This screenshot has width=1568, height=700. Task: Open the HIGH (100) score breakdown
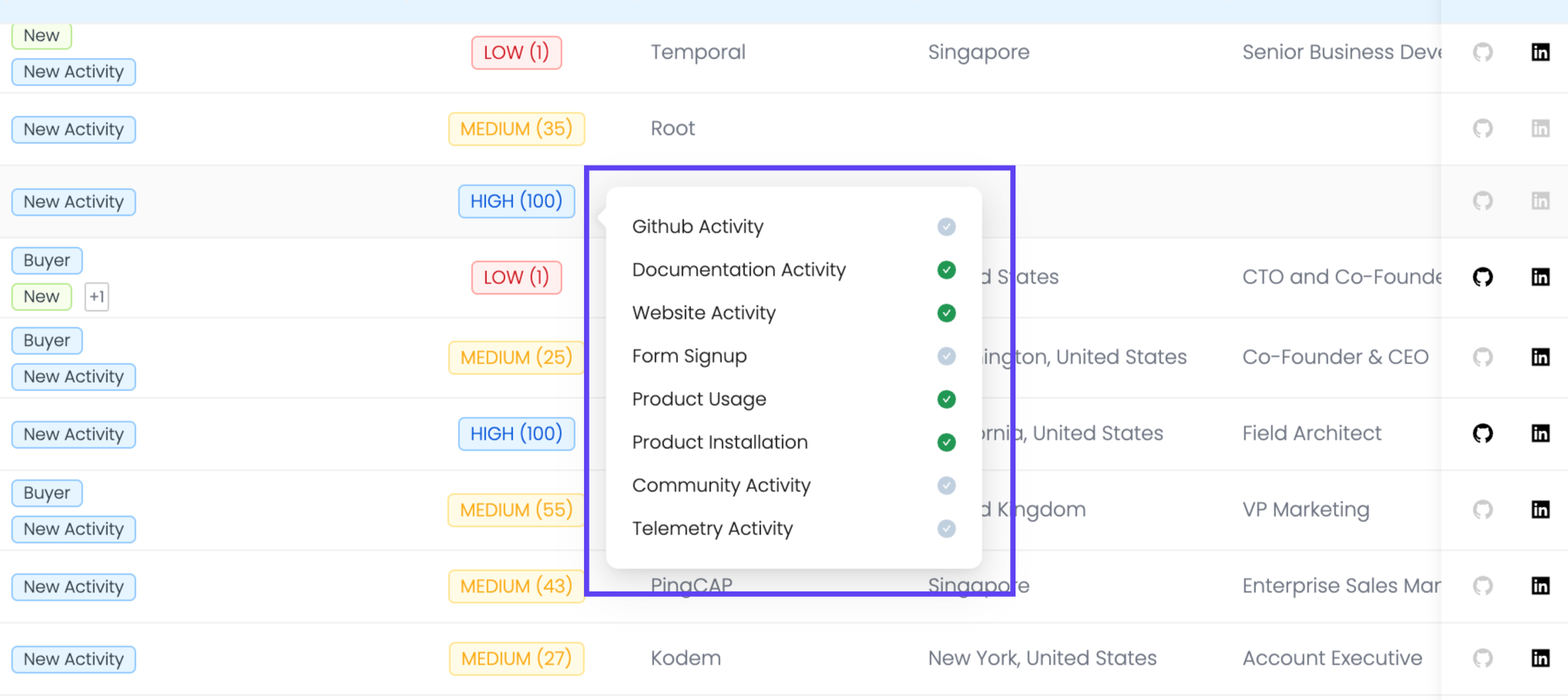tap(516, 201)
